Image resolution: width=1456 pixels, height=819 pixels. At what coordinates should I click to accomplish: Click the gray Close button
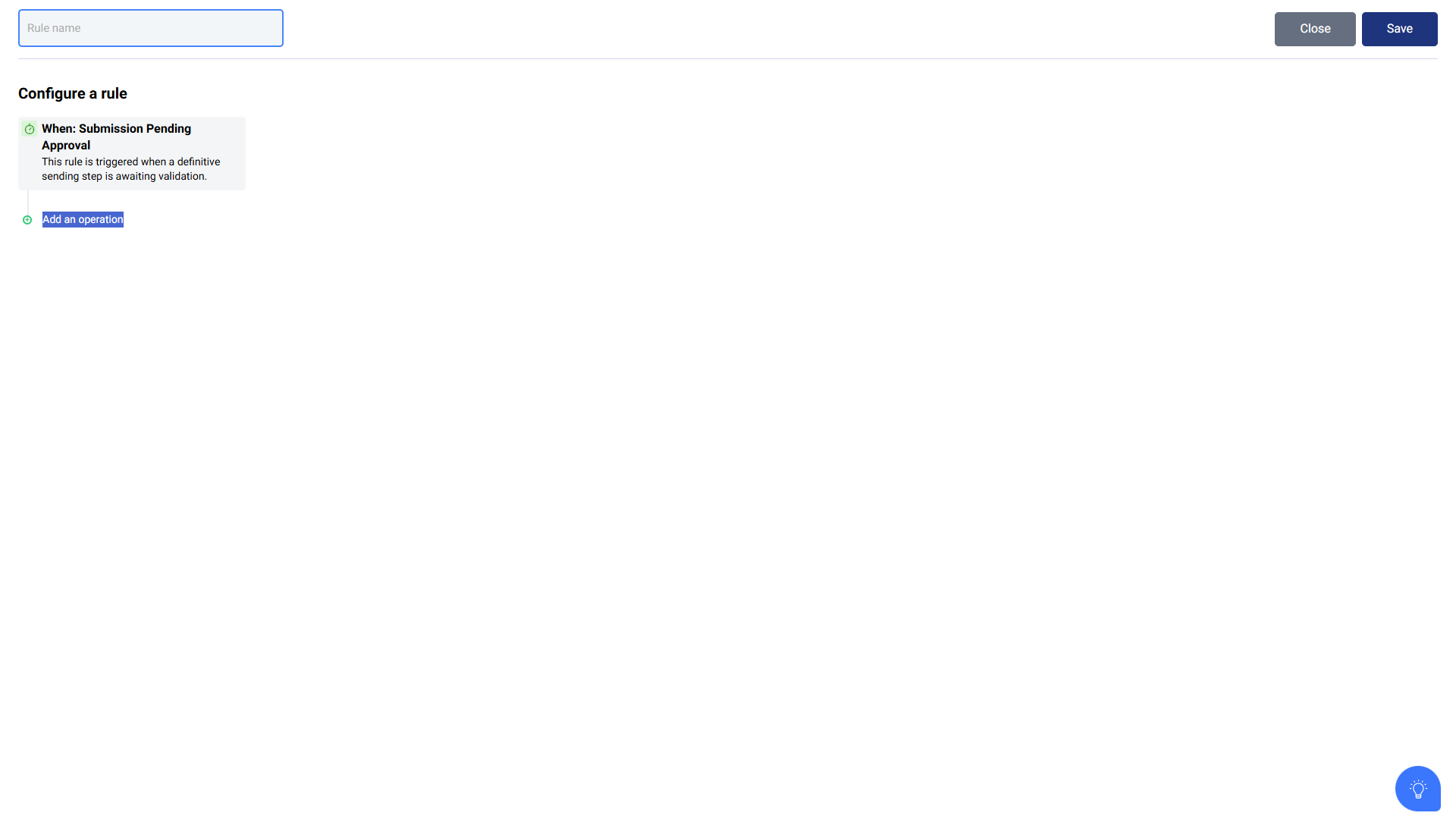(1315, 29)
